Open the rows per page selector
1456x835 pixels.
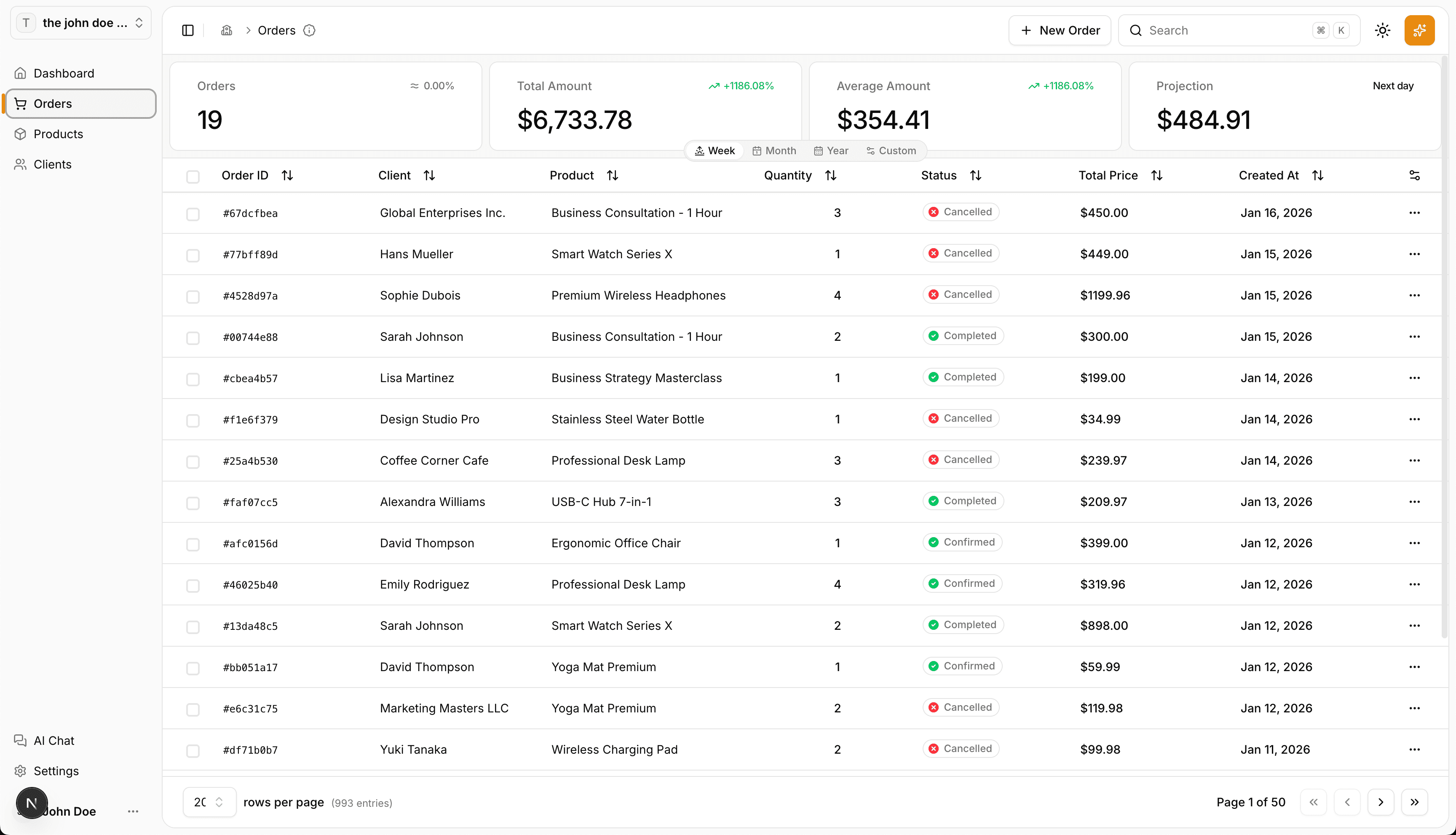click(209, 802)
